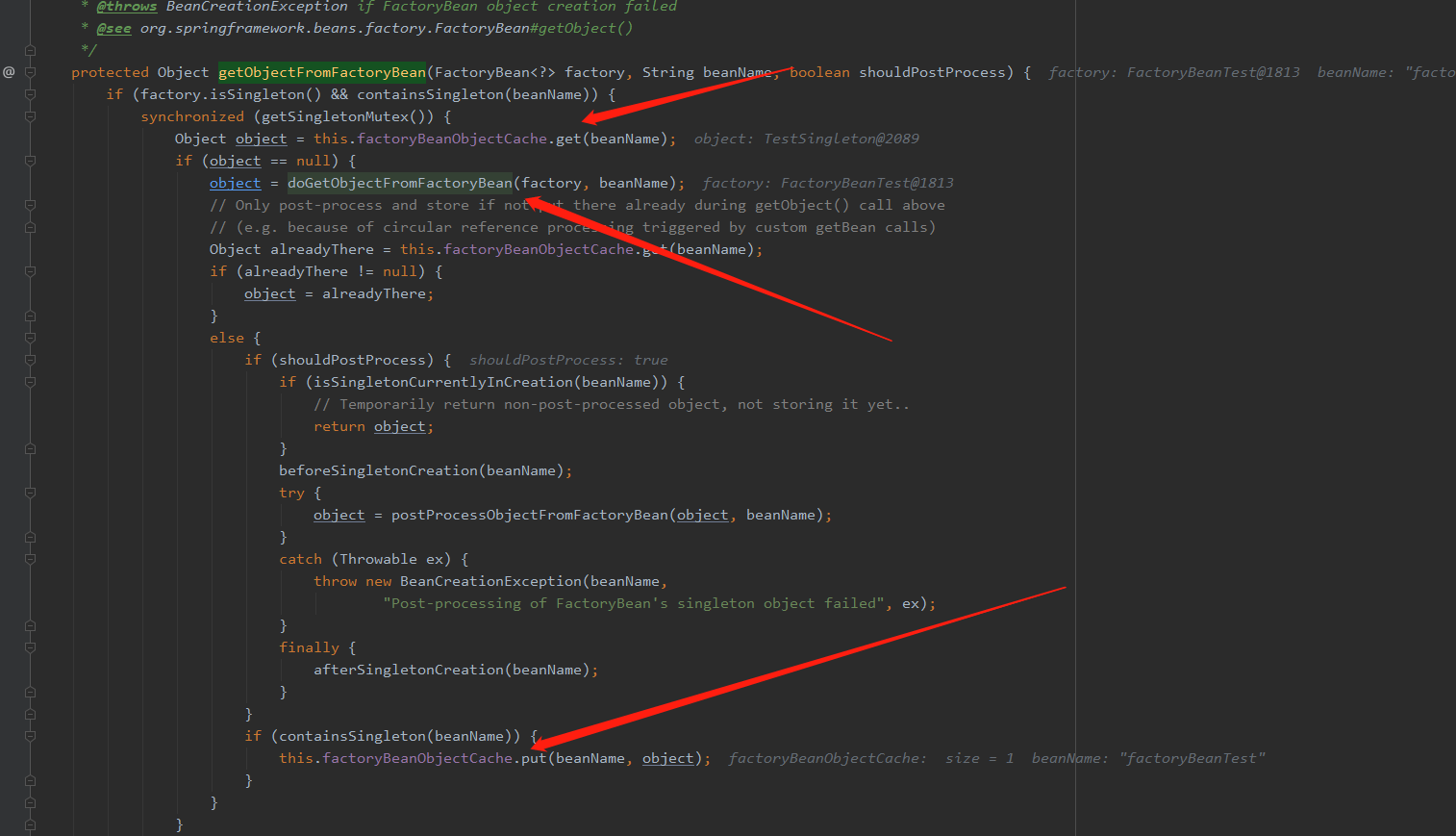Click 'isSingleton' call on factory
The width and height of the screenshot is (1456, 836).
(257, 94)
